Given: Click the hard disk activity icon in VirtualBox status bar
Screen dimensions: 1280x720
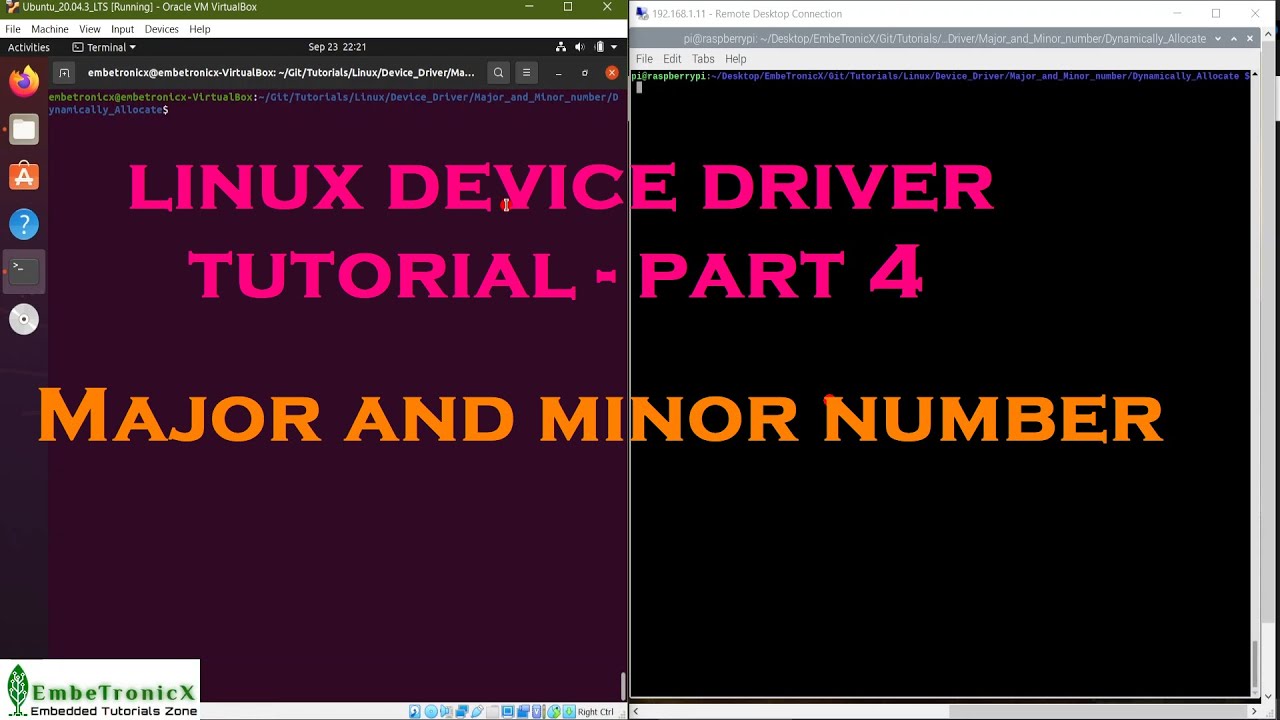Looking at the screenshot, I should (414, 711).
